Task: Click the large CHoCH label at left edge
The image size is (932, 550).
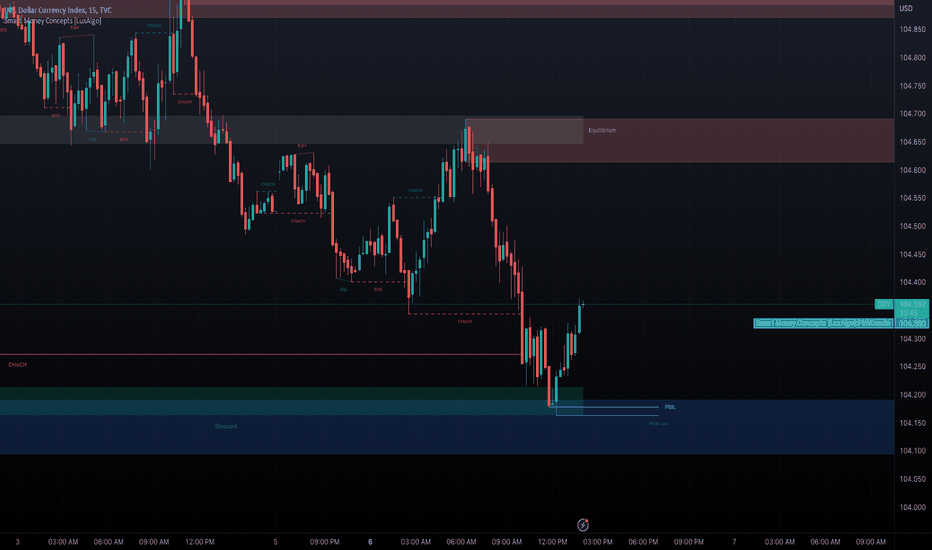Action: click(x=17, y=364)
